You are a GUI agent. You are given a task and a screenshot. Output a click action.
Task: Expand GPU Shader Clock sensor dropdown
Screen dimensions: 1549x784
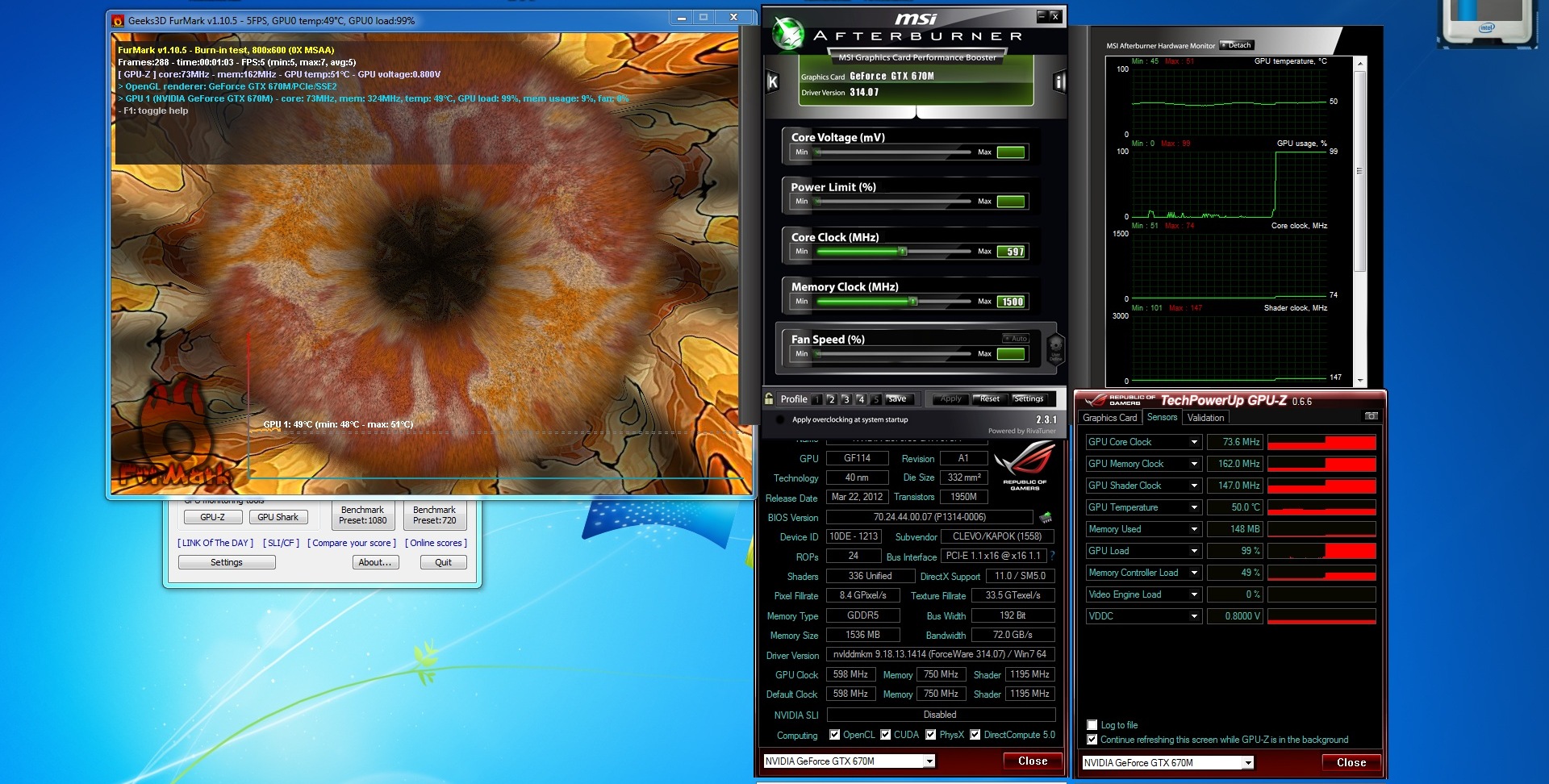[x=1195, y=486]
